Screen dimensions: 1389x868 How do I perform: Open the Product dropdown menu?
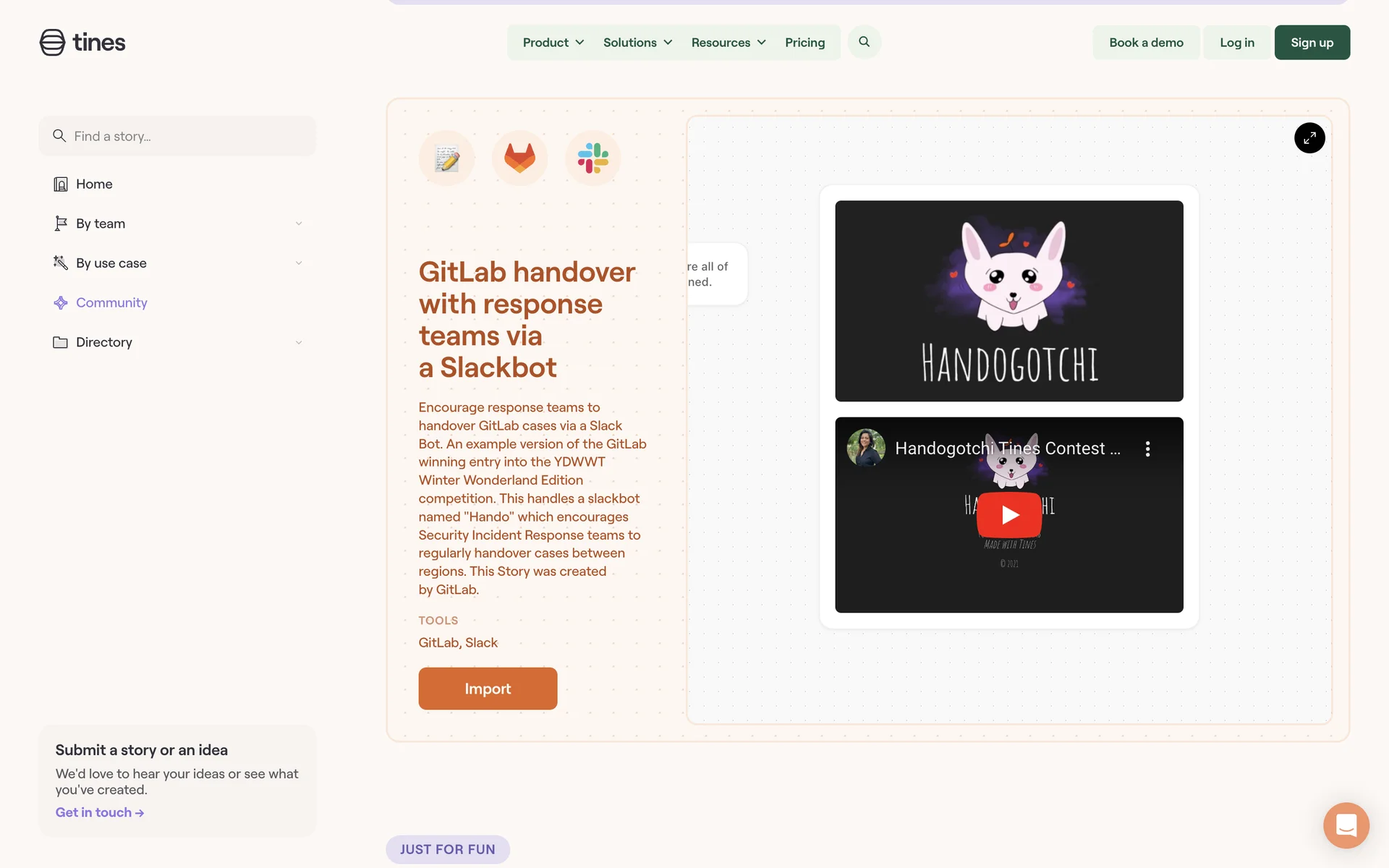tap(553, 43)
